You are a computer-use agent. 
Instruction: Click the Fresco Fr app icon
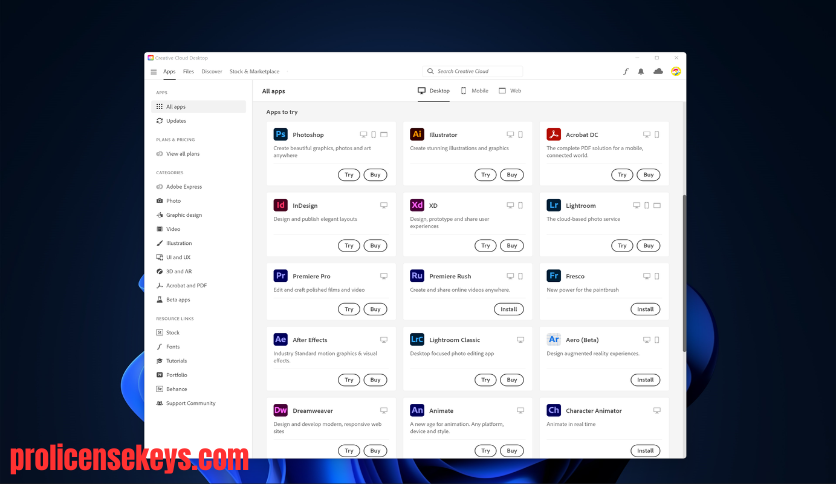(553, 276)
